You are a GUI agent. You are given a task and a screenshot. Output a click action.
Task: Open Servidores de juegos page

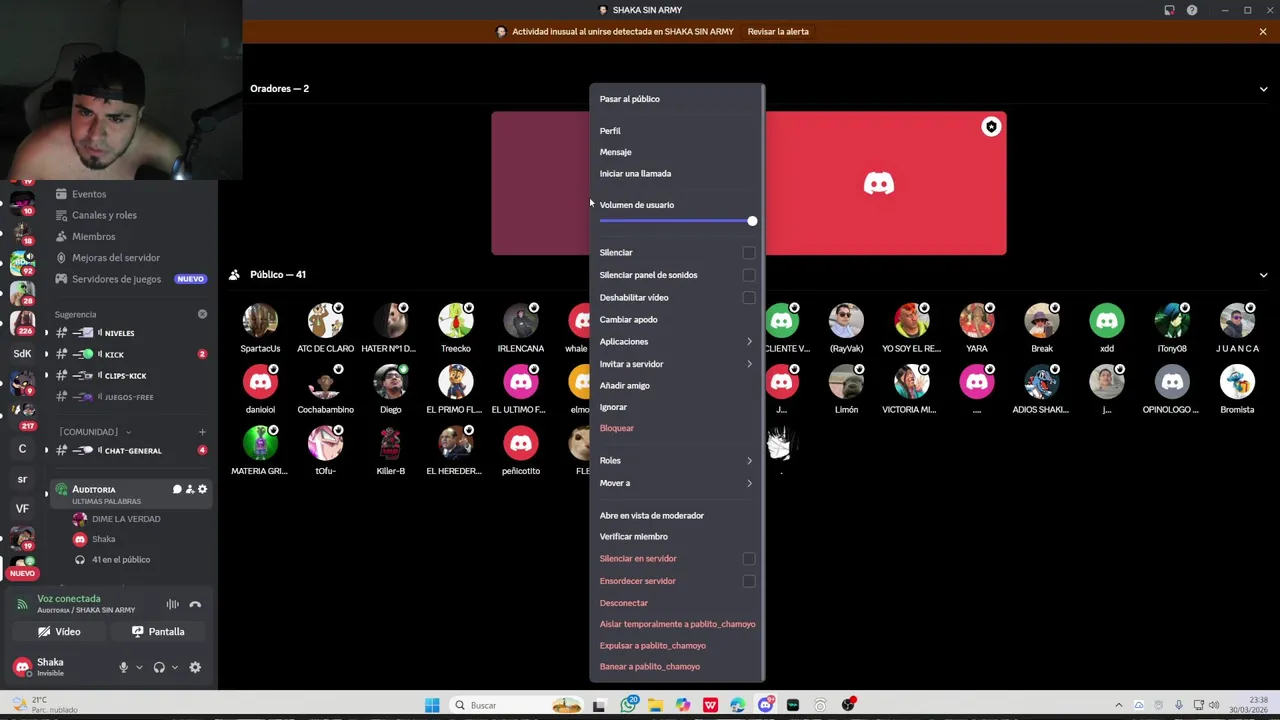116,279
